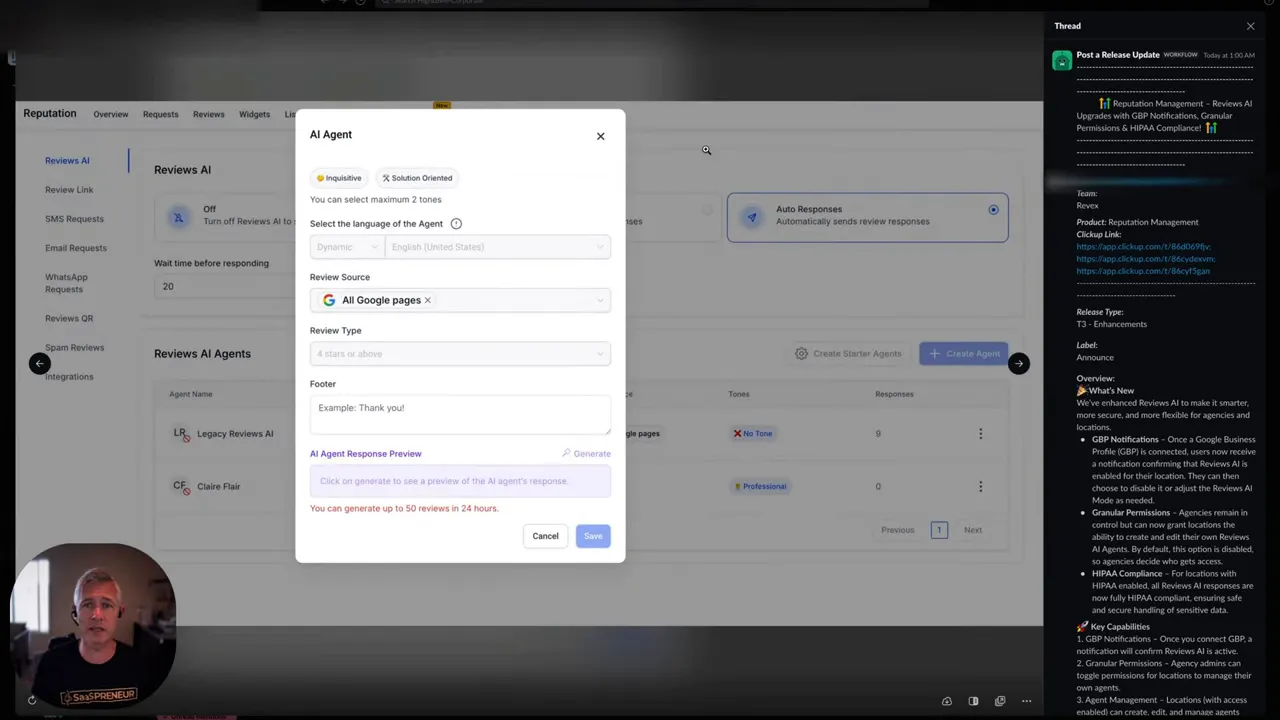Open the Review Type dropdown

point(460,354)
